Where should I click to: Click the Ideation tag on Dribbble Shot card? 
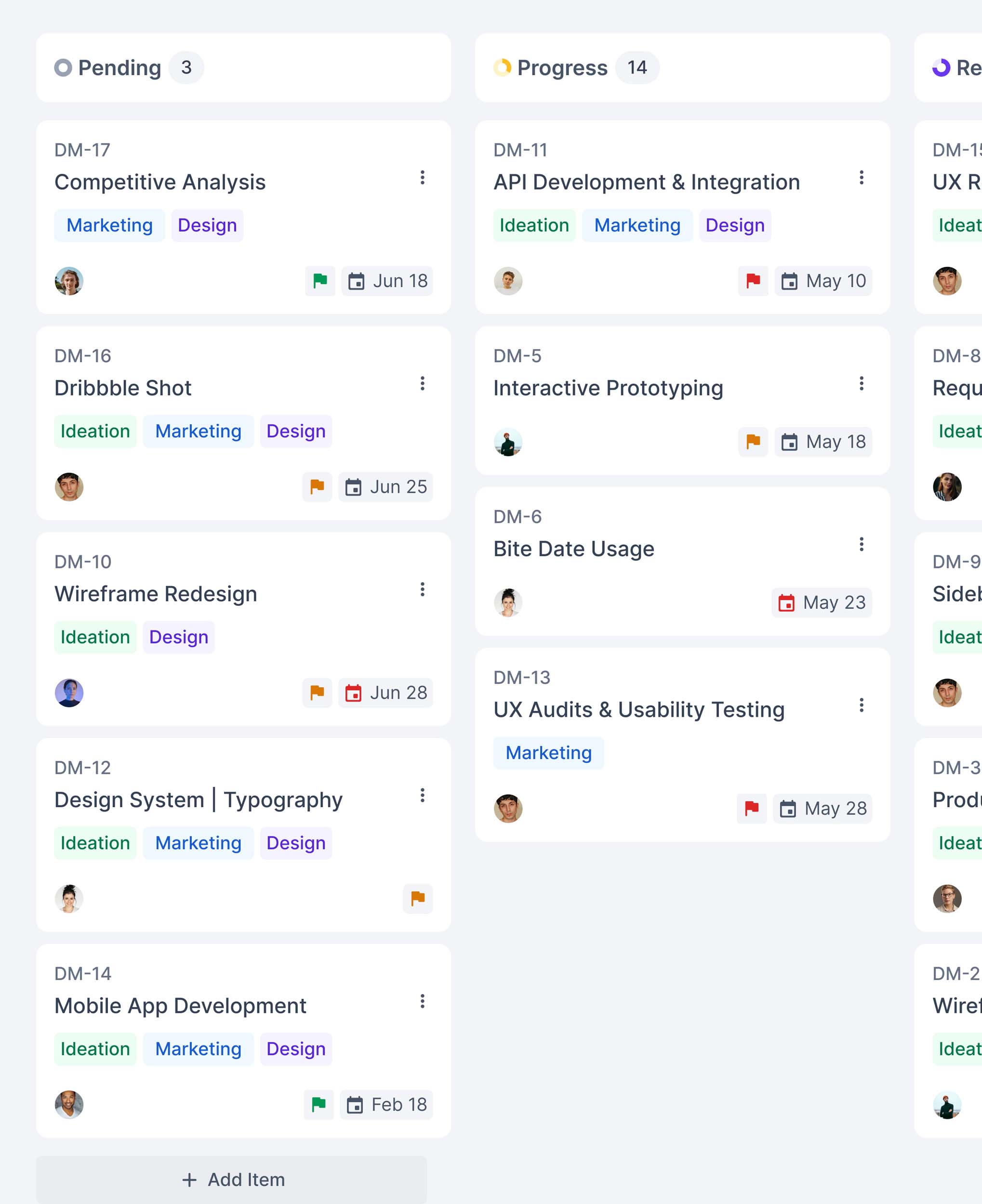(x=95, y=432)
